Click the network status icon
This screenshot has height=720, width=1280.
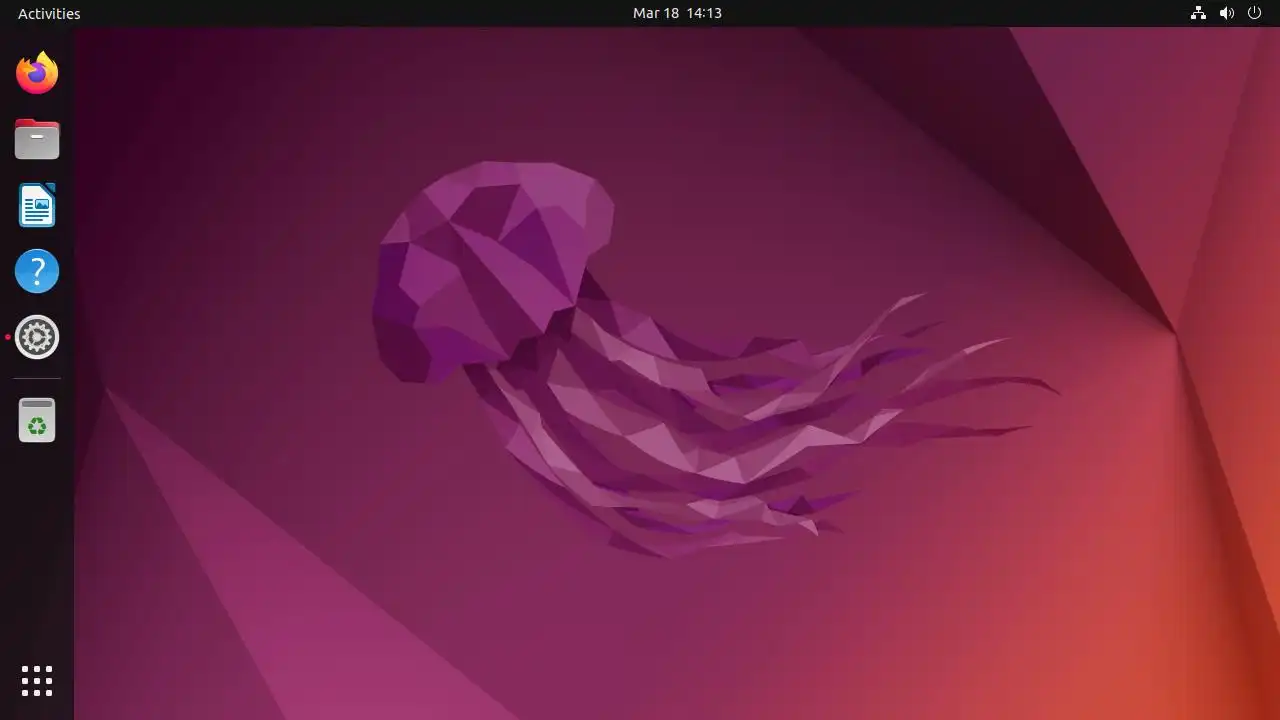click(1198, 13)
